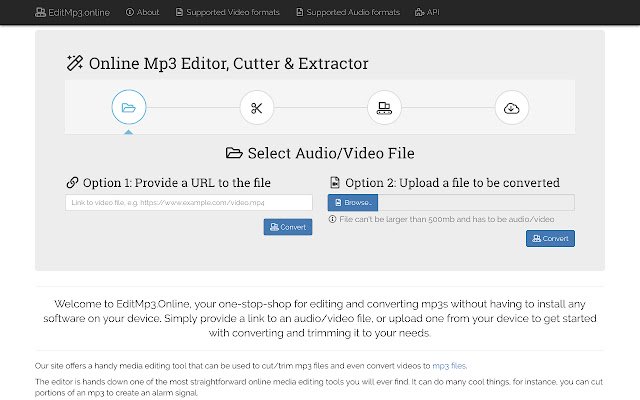Click the 'Welcome to EditMp3.Online' paragraph
The height and width of the screenshot is (400, 640).
point(320,318)
